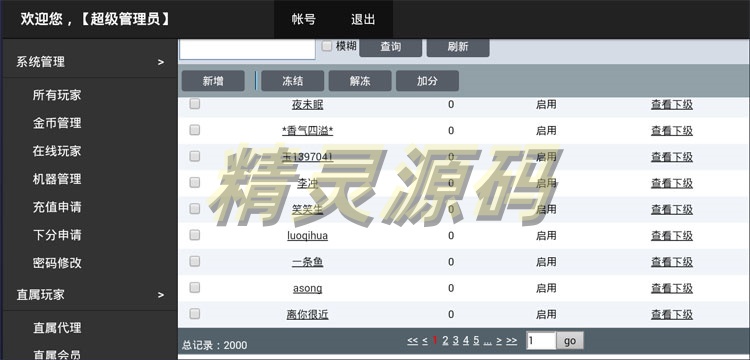Open 帐号 in top bar
The height and width of the screenshot is (360, 750).
coord(304,20)
